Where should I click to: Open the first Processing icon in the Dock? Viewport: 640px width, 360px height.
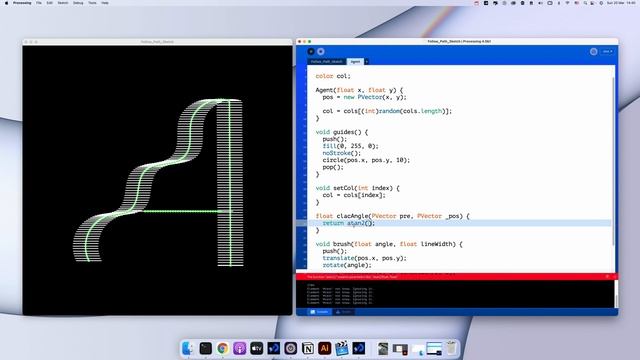[x=273, y=348]
